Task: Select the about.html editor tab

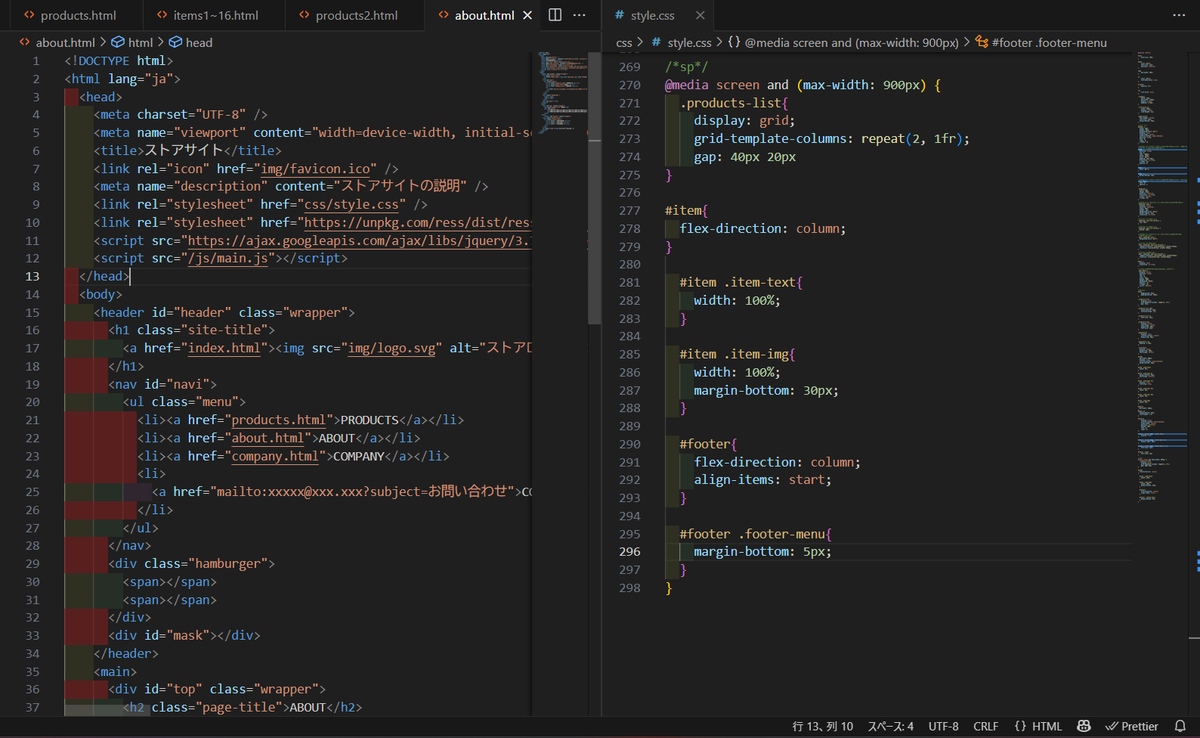Action: point(484,15)
